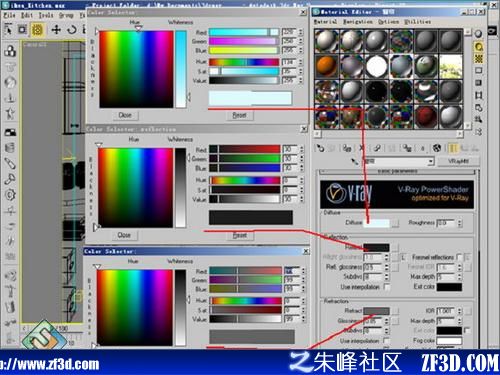Click the Select by Material icon
This screenshot has width=500, height=375.
479,119
